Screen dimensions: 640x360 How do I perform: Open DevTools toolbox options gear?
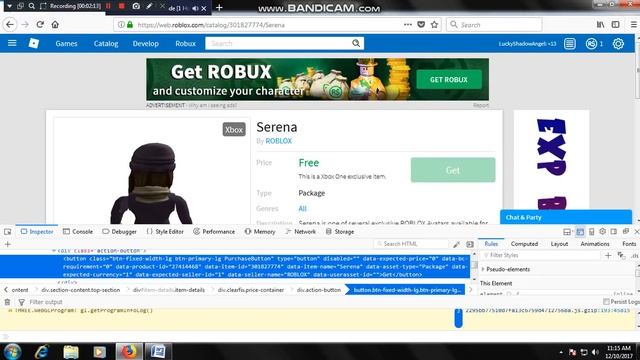click(602, 231)
